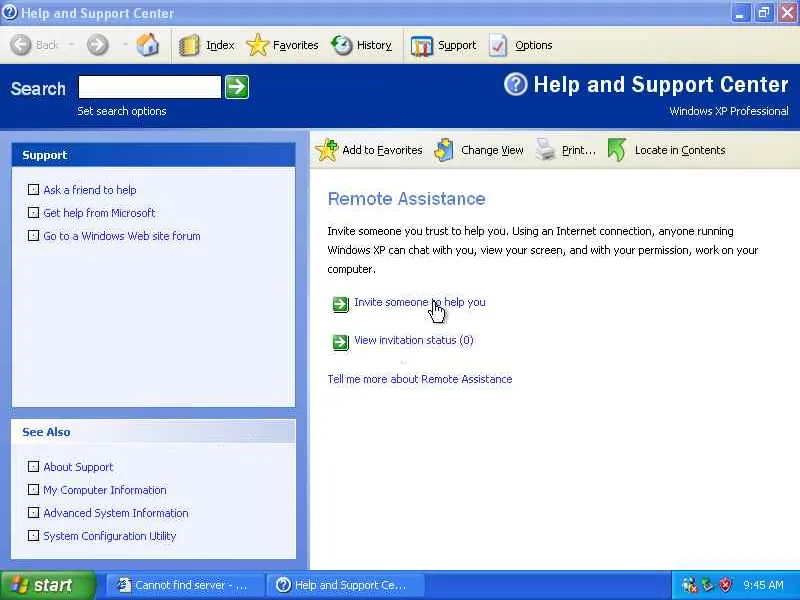Click green arrow beside View invitation status

[340, 342]
